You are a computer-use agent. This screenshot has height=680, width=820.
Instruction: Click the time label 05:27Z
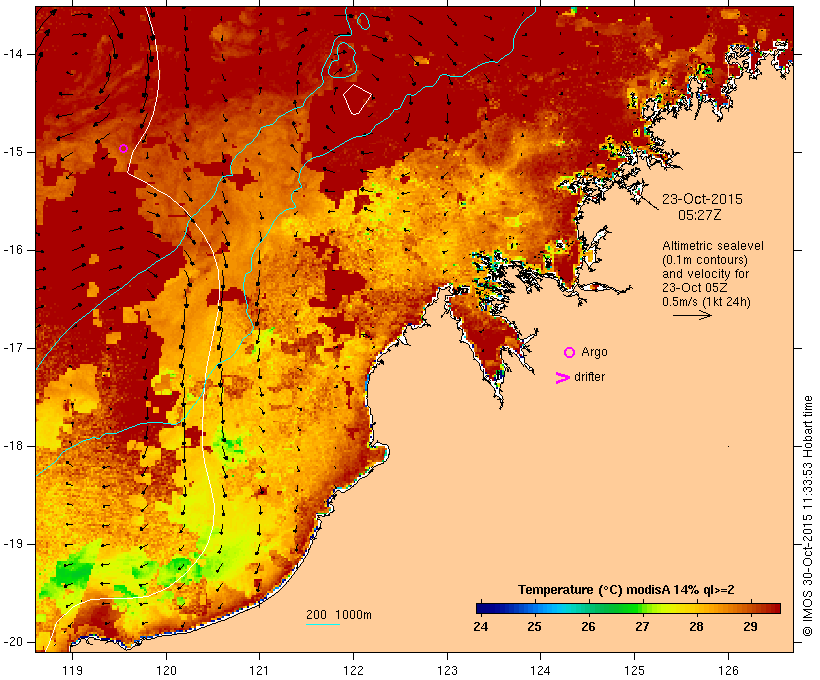[x=700, y=215]
